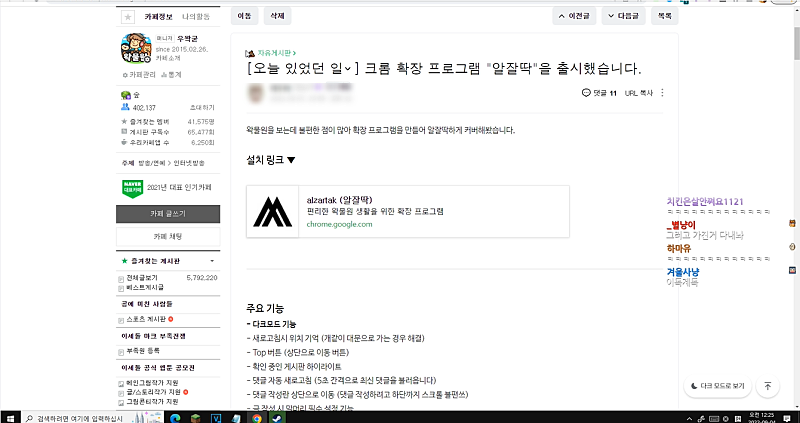Screen dimensions: 800x423
Task: Open the 통계 statistics link
Action: pyautogui.click(x=171, y=74)
